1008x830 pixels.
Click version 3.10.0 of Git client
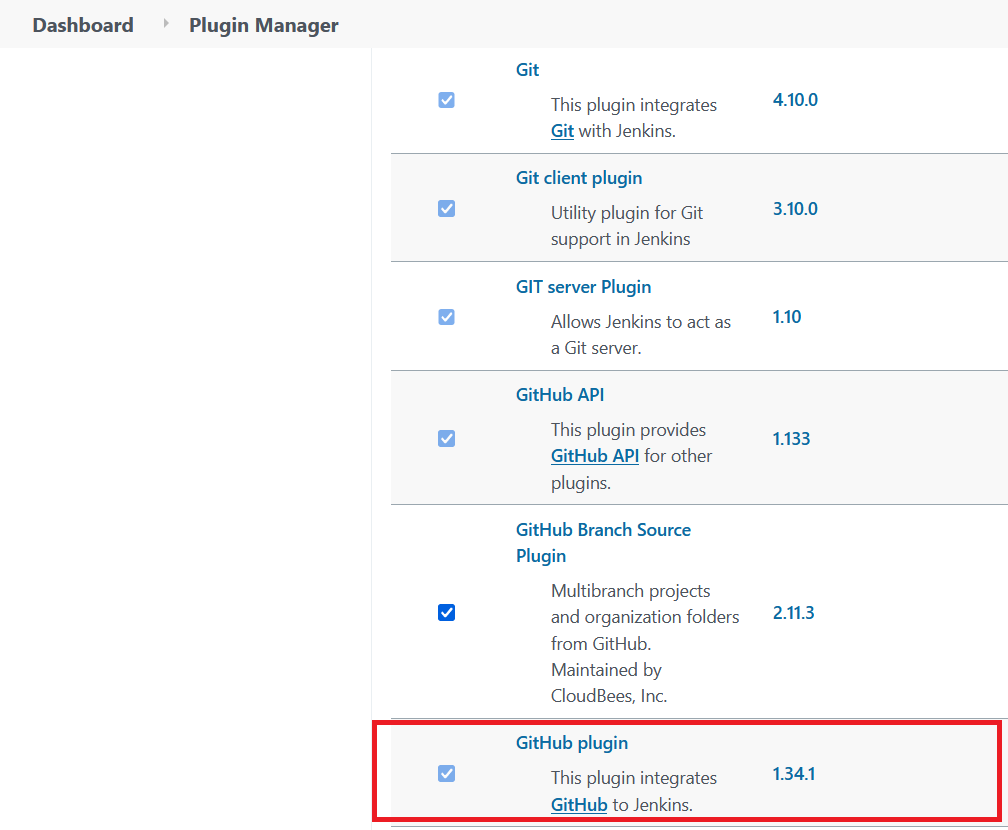(x=795, y=209)
